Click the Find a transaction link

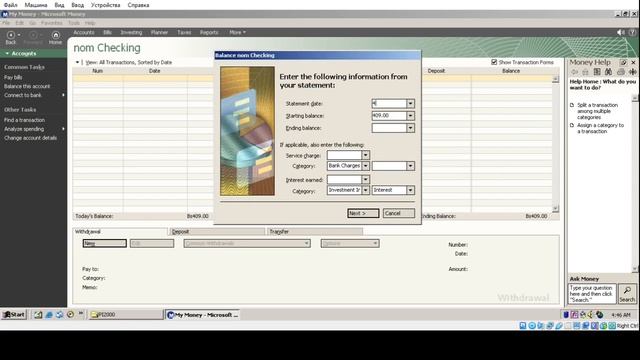tap(24, 120)
